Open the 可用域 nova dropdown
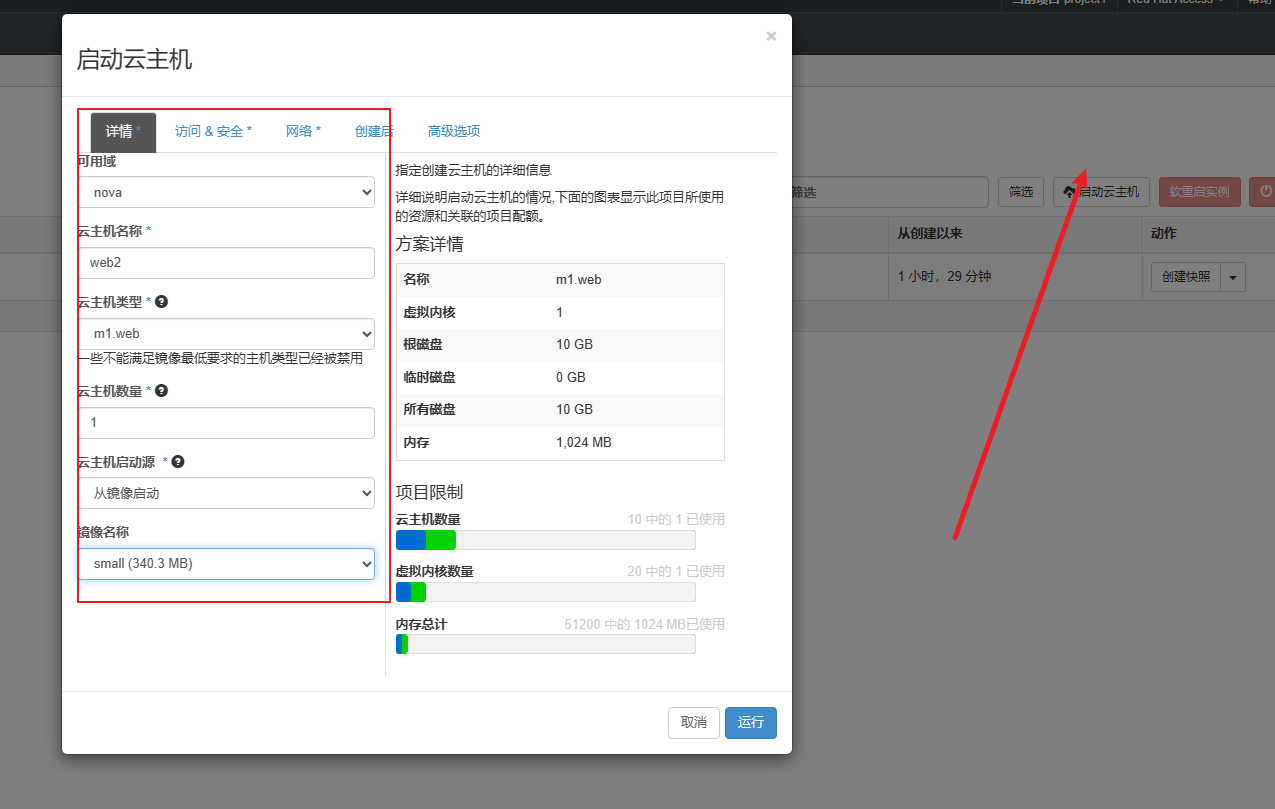The width and height of the screenshot is (1275, 809). pos(226,192)
